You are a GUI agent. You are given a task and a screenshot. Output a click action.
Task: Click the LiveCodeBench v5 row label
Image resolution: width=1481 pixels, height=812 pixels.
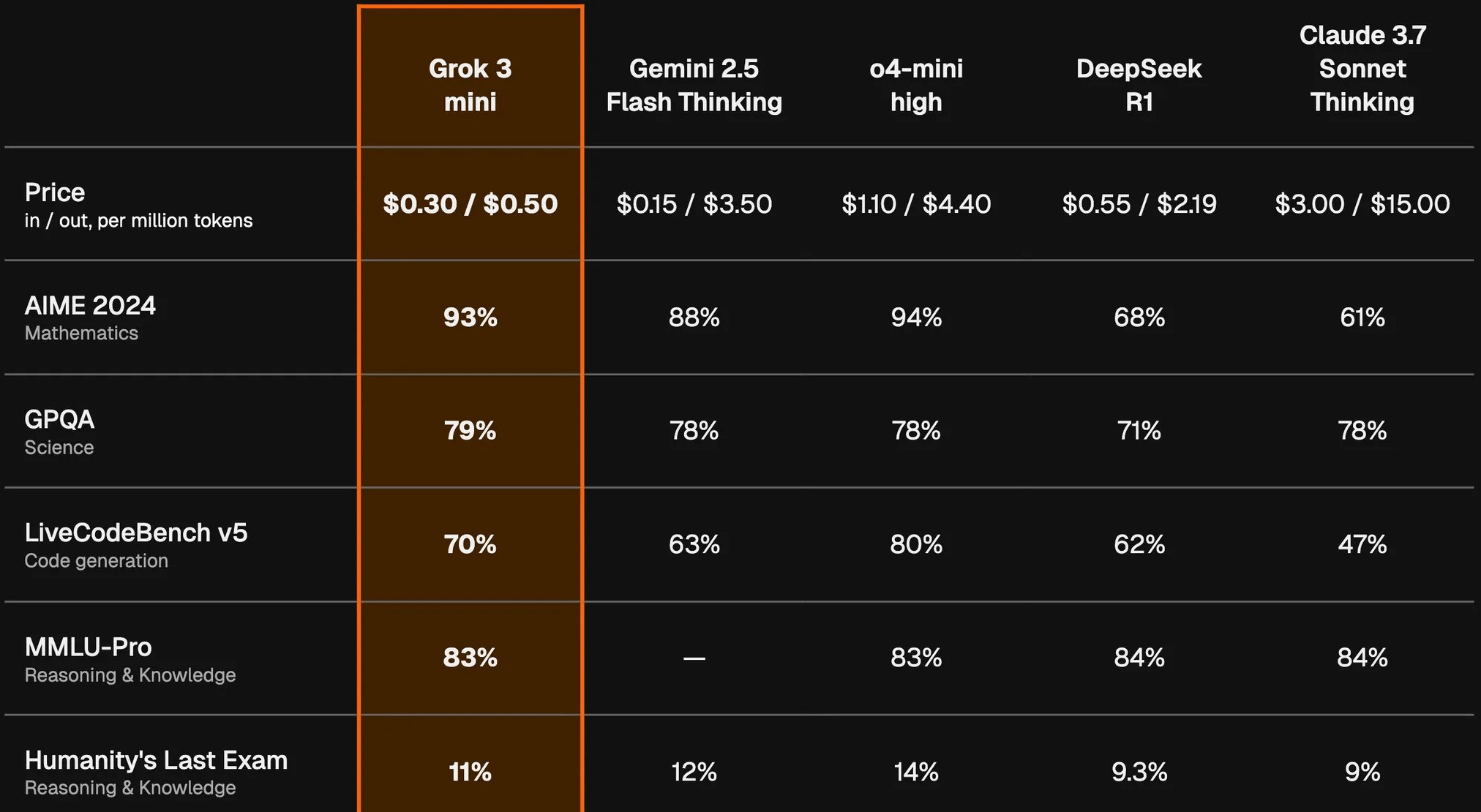(136, 533)
